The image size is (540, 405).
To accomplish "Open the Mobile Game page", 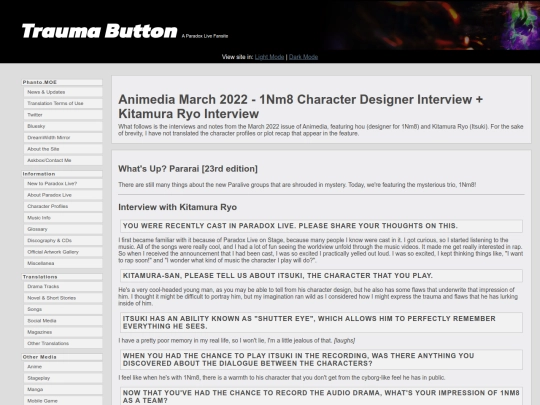I will [x=63, y=401].
